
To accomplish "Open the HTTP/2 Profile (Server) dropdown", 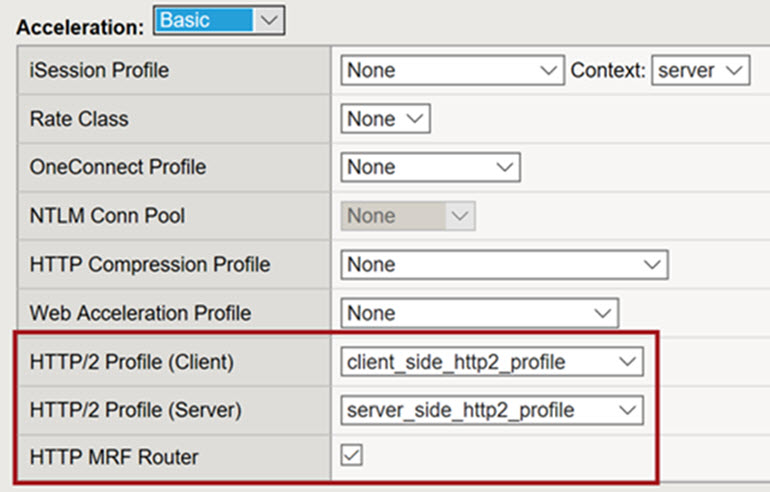I will coord(491,410).
